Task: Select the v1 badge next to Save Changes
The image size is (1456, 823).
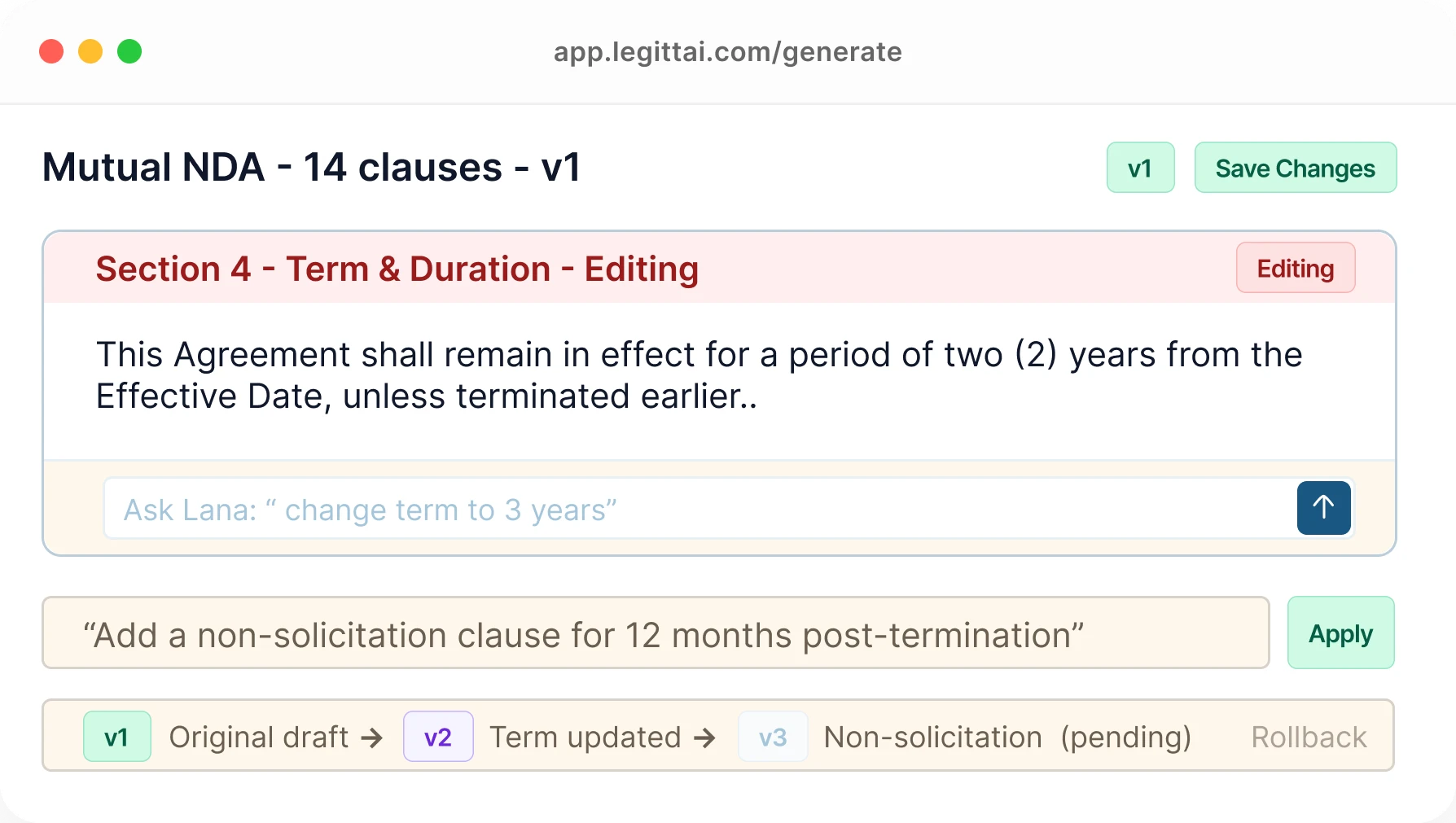Action: 1140,168
